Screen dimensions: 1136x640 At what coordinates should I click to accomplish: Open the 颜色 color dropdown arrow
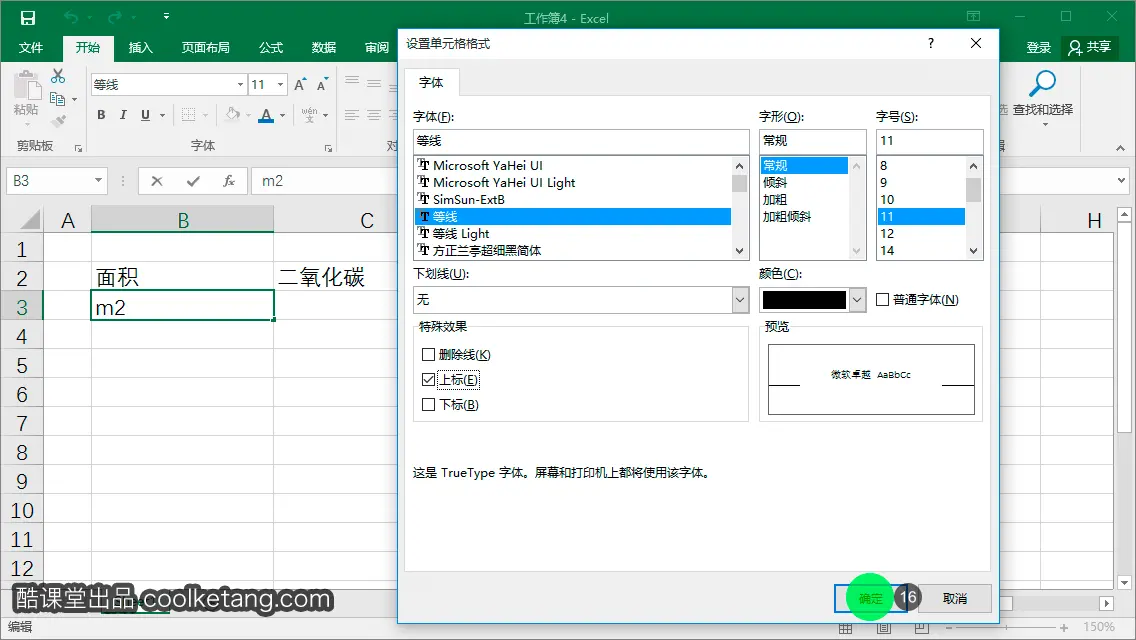(857, 299)
